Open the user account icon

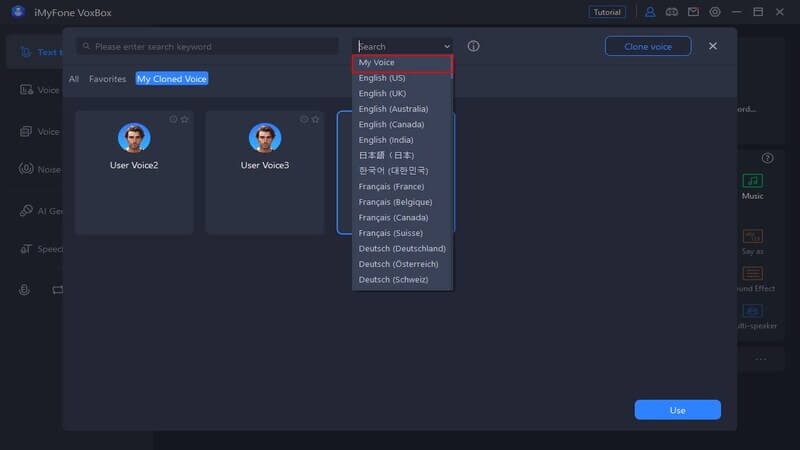click(x=650, y=12)
